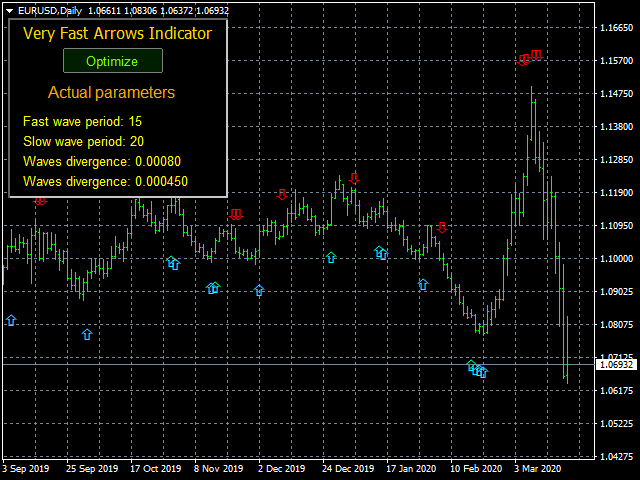Select the 1.04275 price scale label
This screenshot has width=640, height=480.
pos(616,456)
